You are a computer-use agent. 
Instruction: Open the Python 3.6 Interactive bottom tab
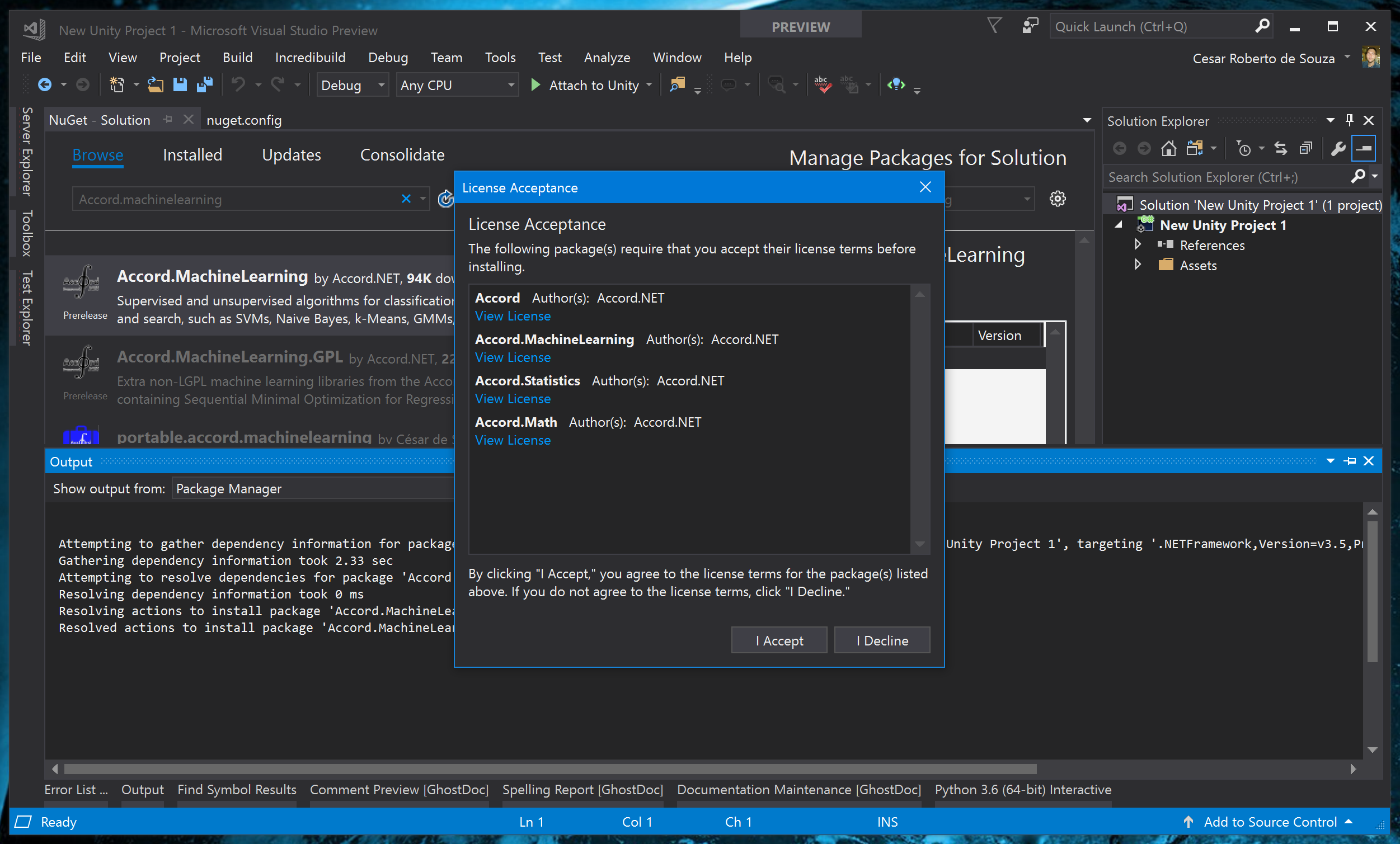pos(1023,790)
